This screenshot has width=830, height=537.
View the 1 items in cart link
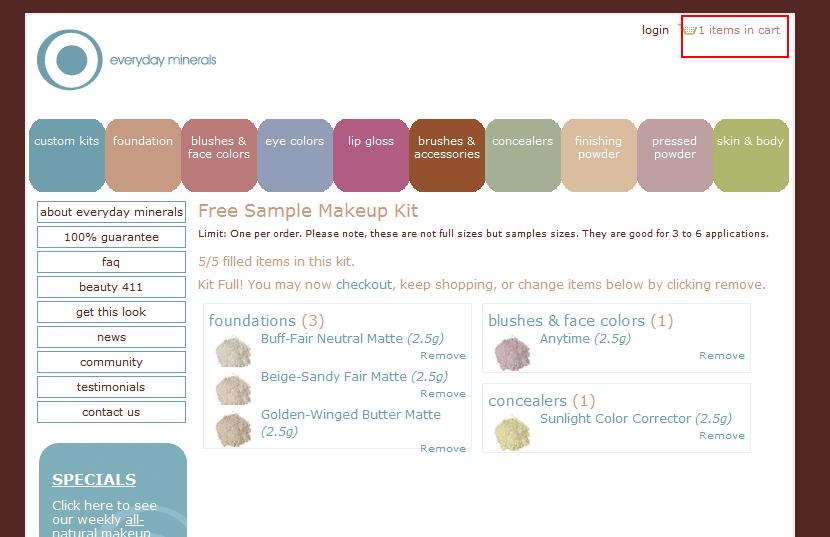[x=739, y=30]
